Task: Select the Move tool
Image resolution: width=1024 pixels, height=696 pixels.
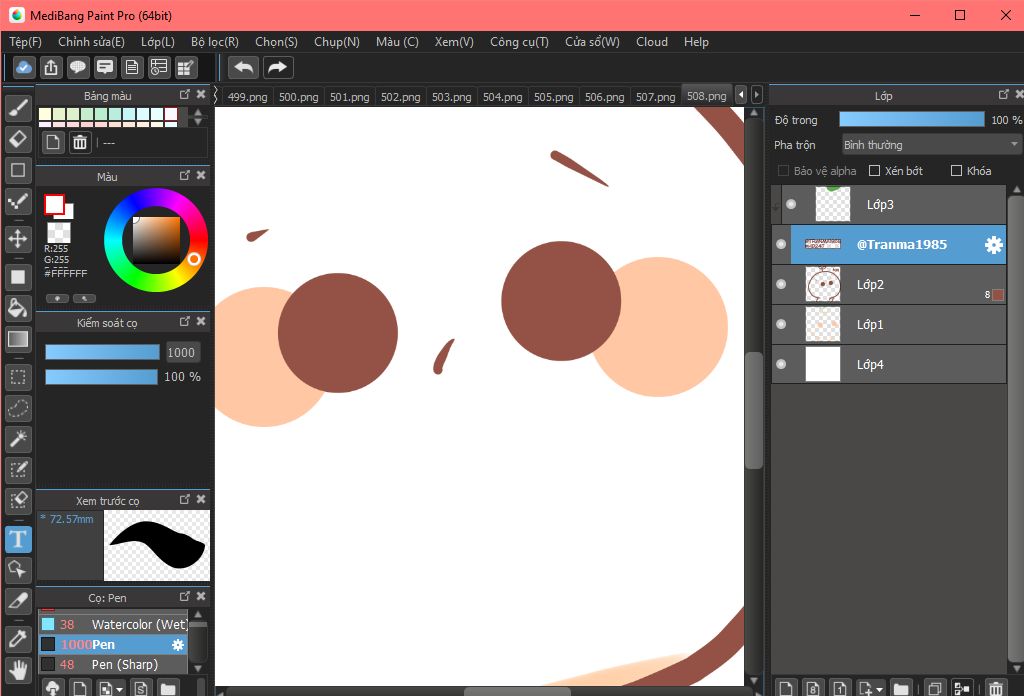Action: pos(18,238)
